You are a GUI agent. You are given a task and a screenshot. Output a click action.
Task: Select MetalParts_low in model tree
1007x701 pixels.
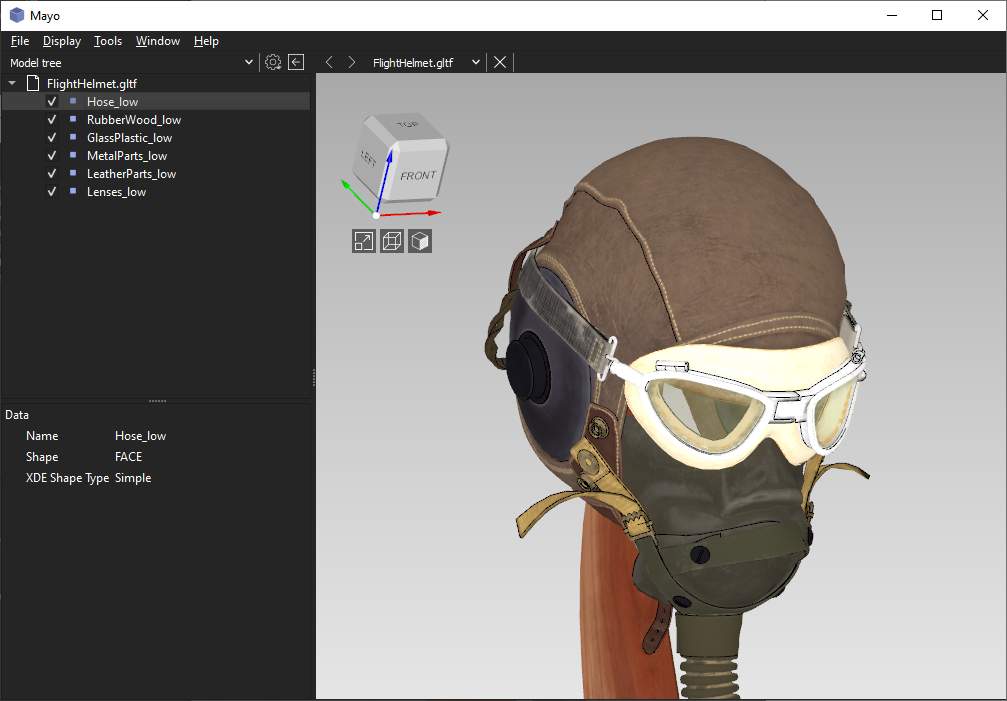click(127, 156)
